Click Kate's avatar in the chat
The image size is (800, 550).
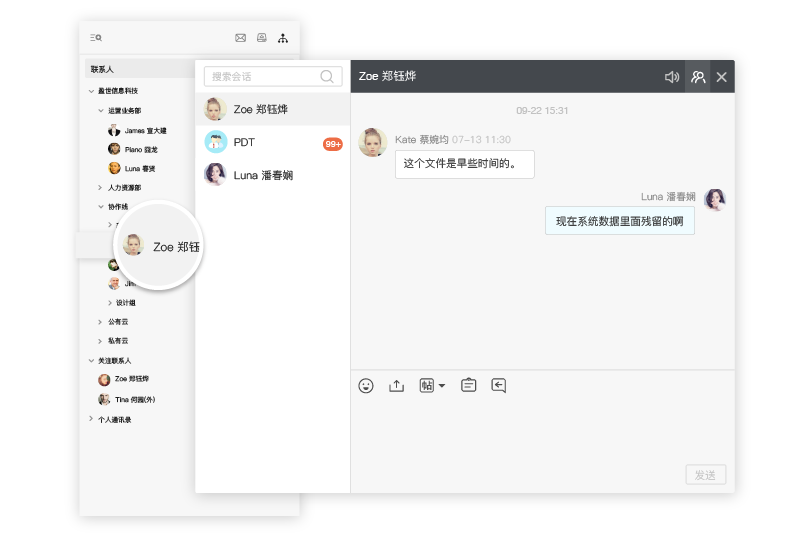pyautogui.click(x=372, y=143)
